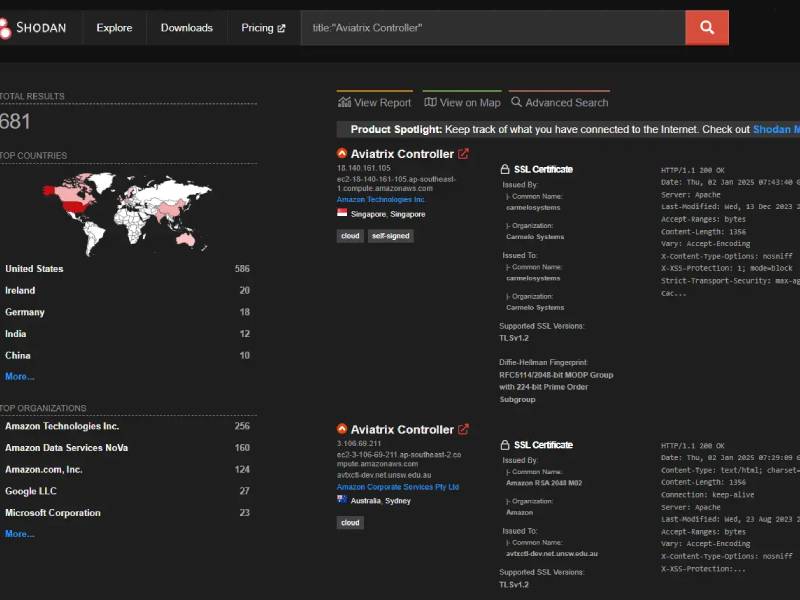Click the red search magnifier button
The width and height of the screenshot is (800, 600).
706,28
